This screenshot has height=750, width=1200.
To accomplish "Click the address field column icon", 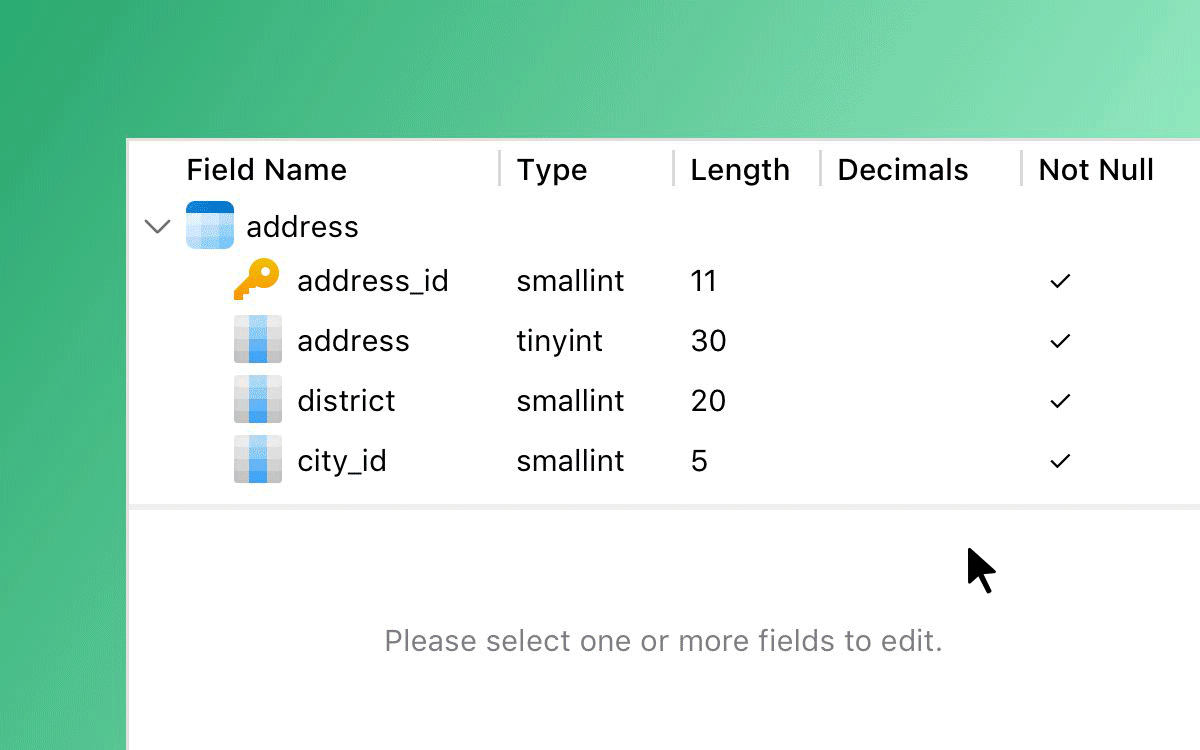I will pyautogui.click(x=258, y=340).
